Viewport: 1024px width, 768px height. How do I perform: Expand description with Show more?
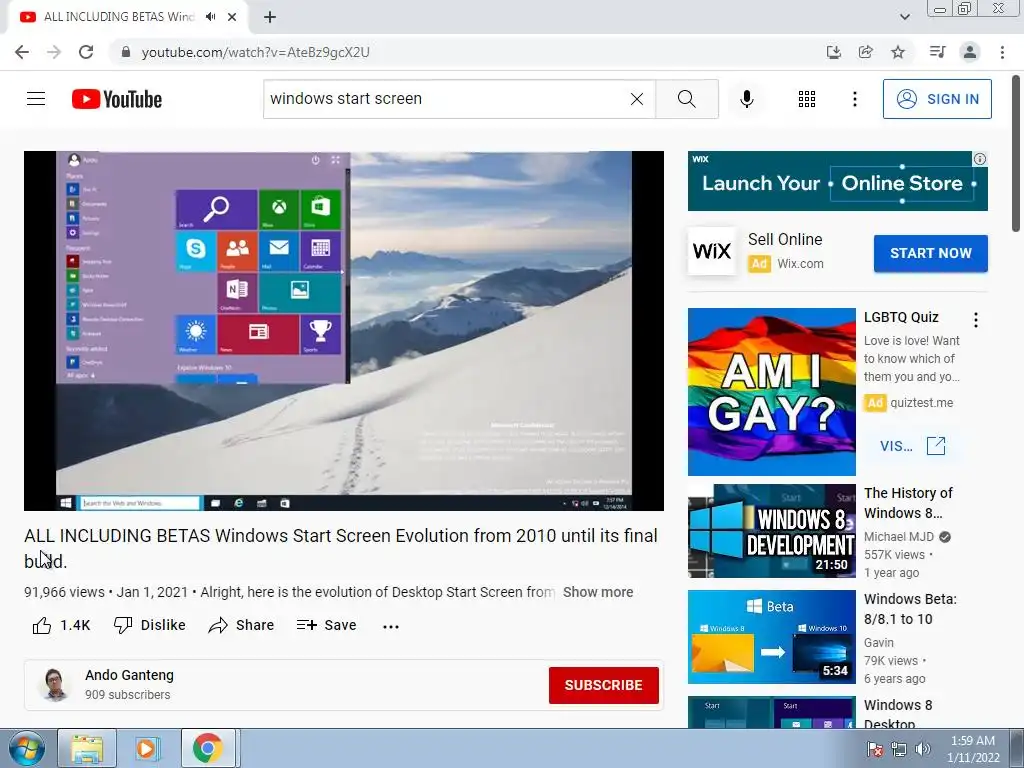click(598, 592)
